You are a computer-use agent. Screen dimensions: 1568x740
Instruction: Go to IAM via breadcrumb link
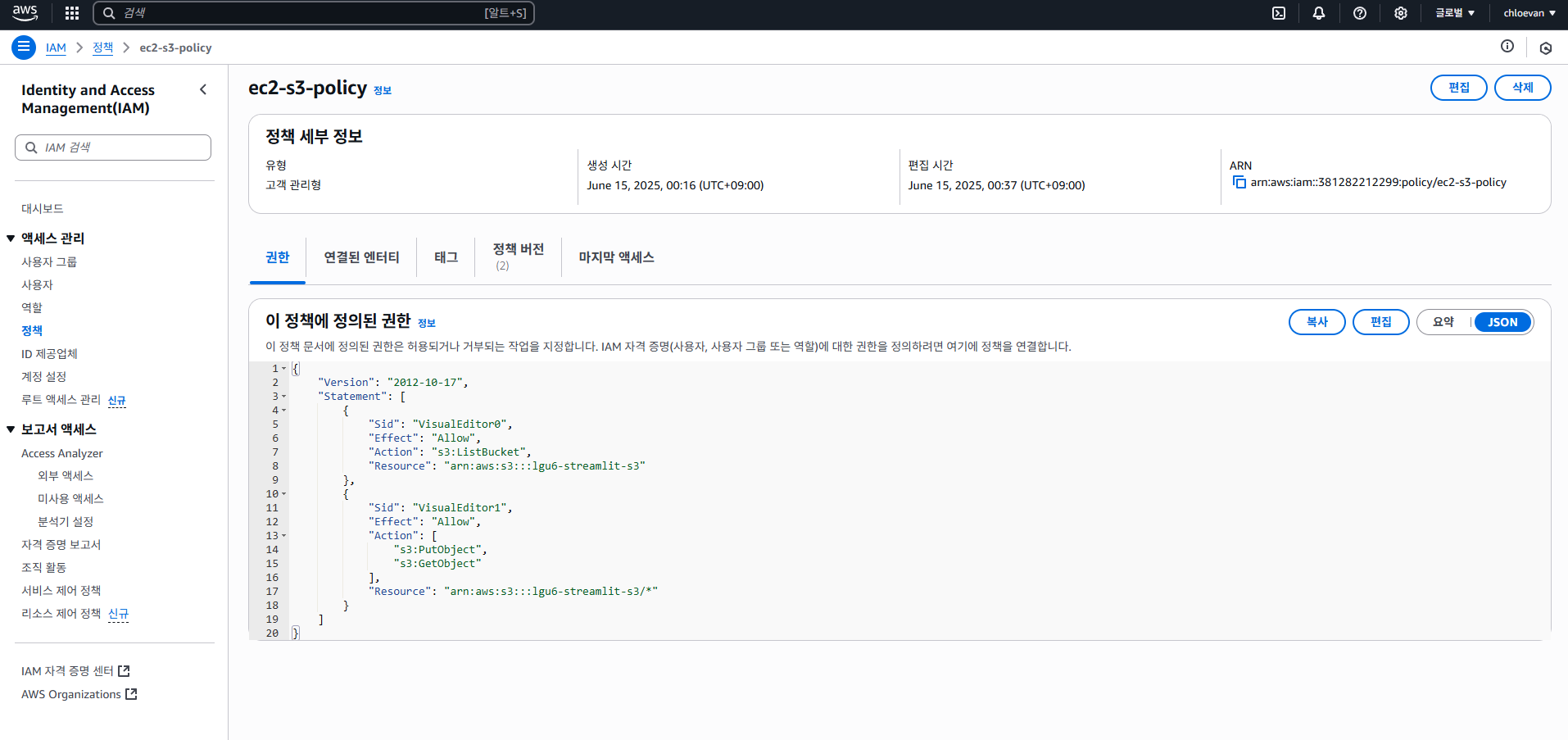pos(56,48)
